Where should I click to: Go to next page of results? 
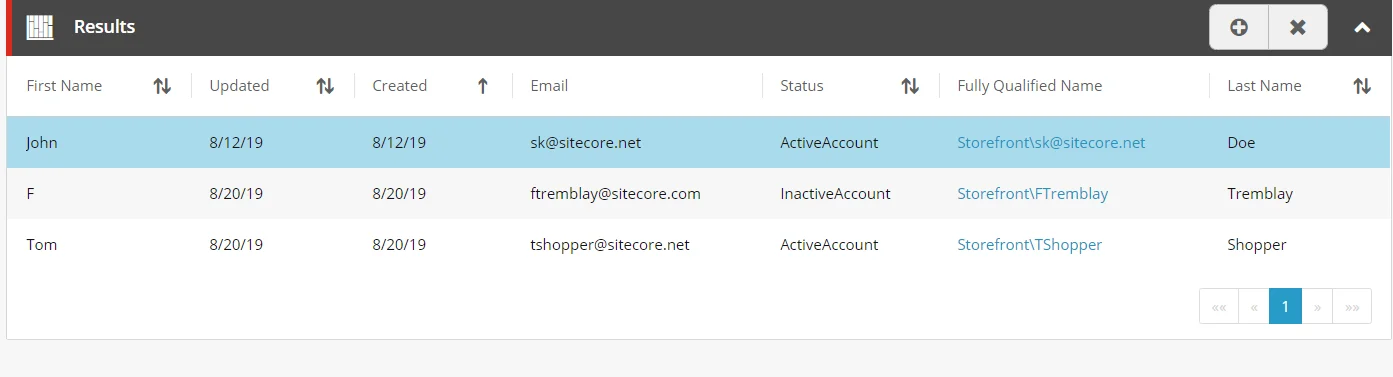(x=1317, y=307)
